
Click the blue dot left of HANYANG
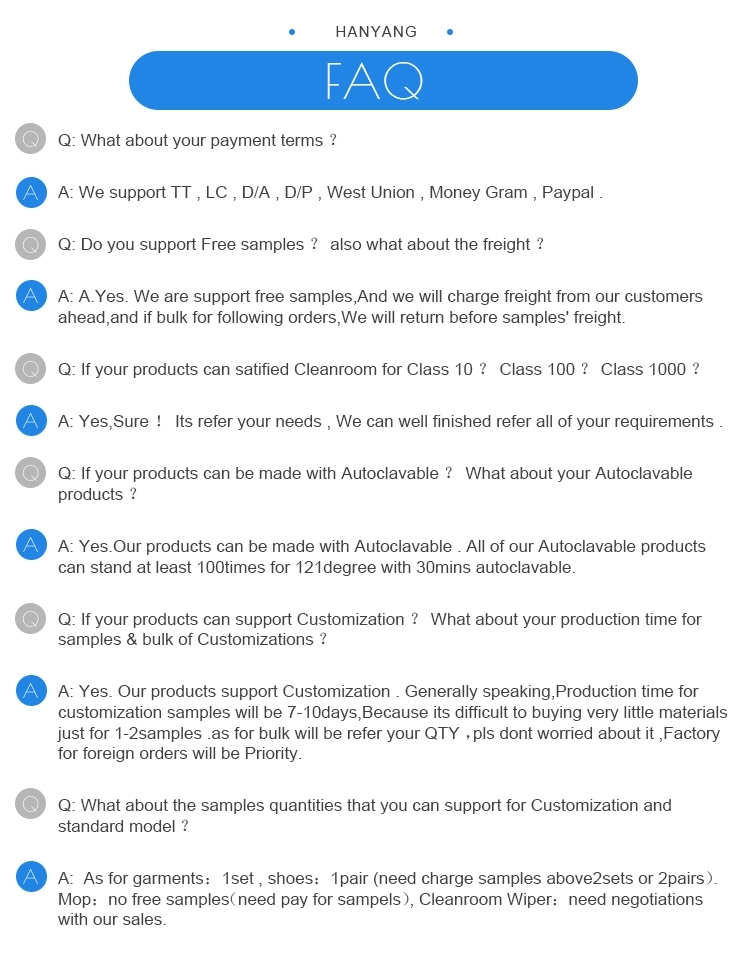click(292, 32)
